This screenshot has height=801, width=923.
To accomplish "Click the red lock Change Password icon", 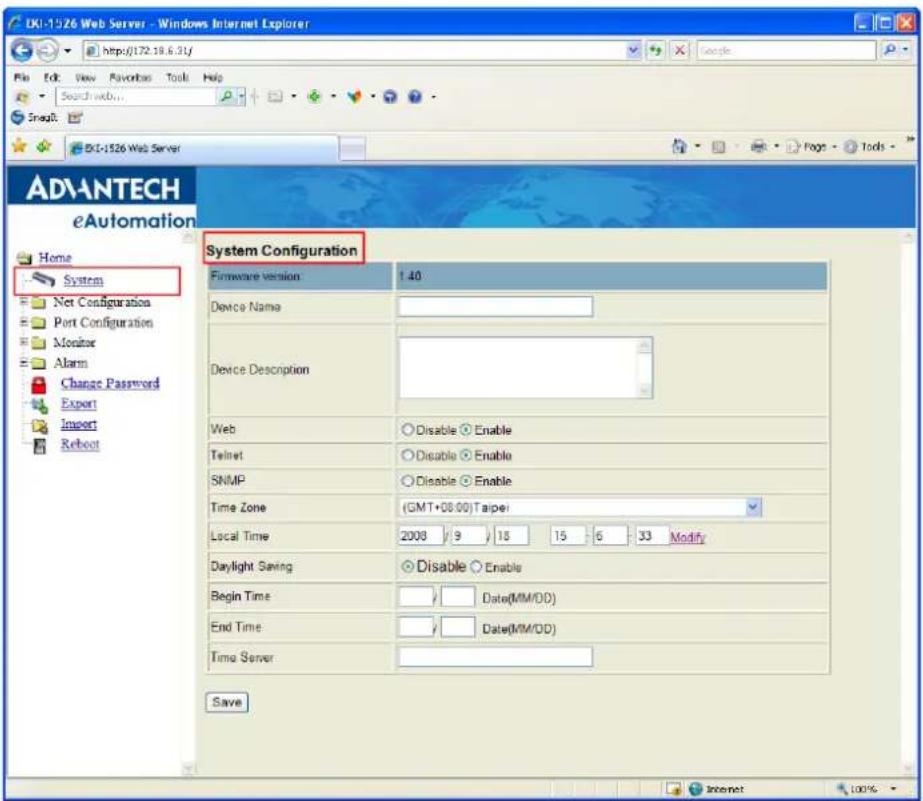I will pos(39,385).
